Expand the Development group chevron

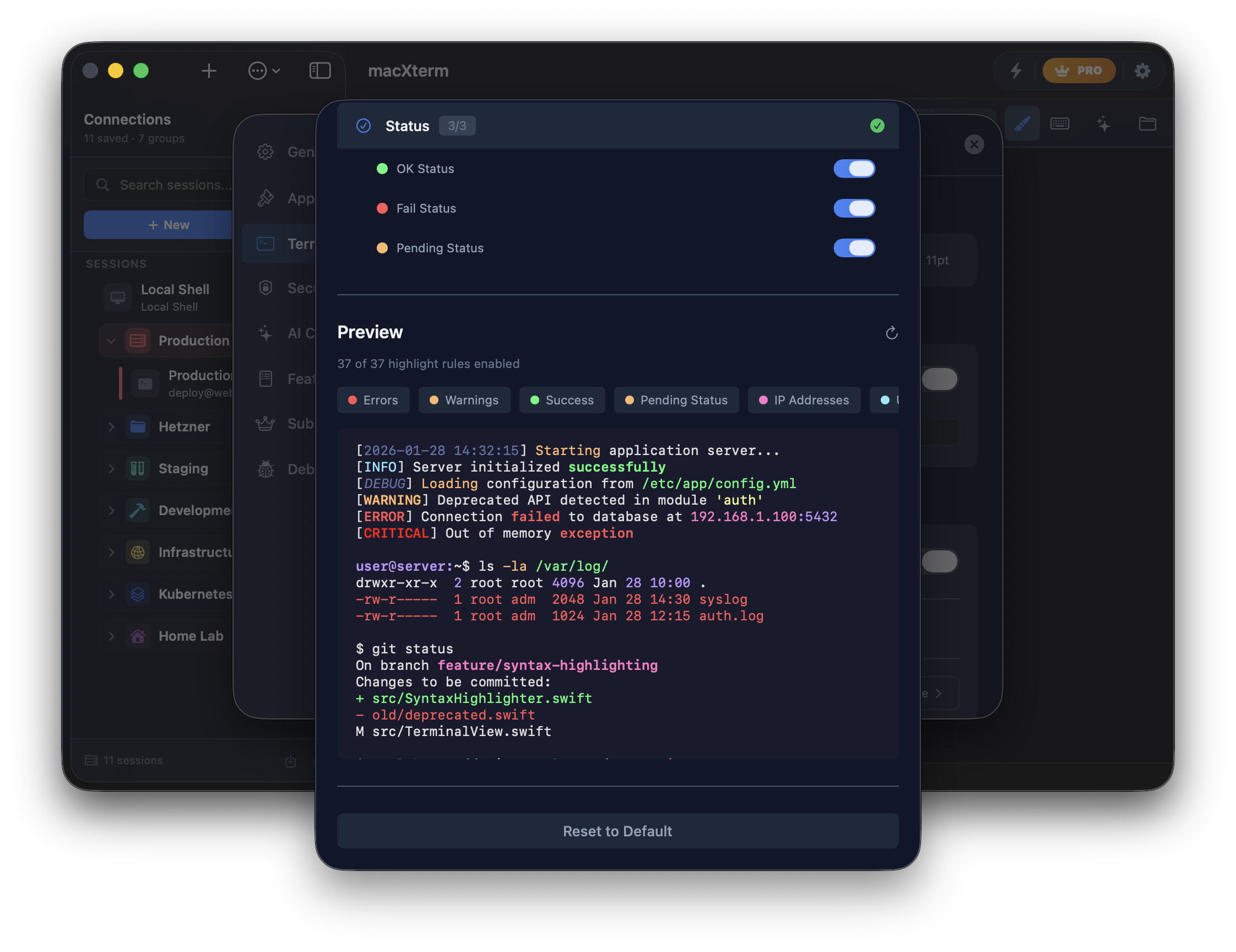pyautogui.click(x=111, y=511)
